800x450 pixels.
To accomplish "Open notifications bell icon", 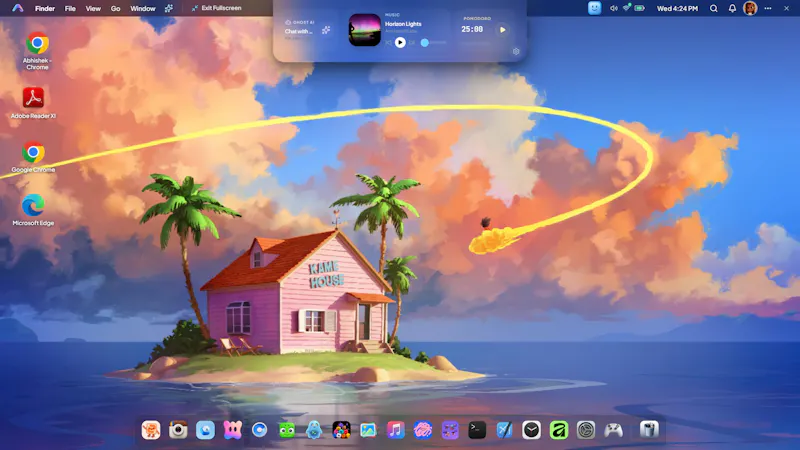I will pyautogui.click(x=732, y=8).
